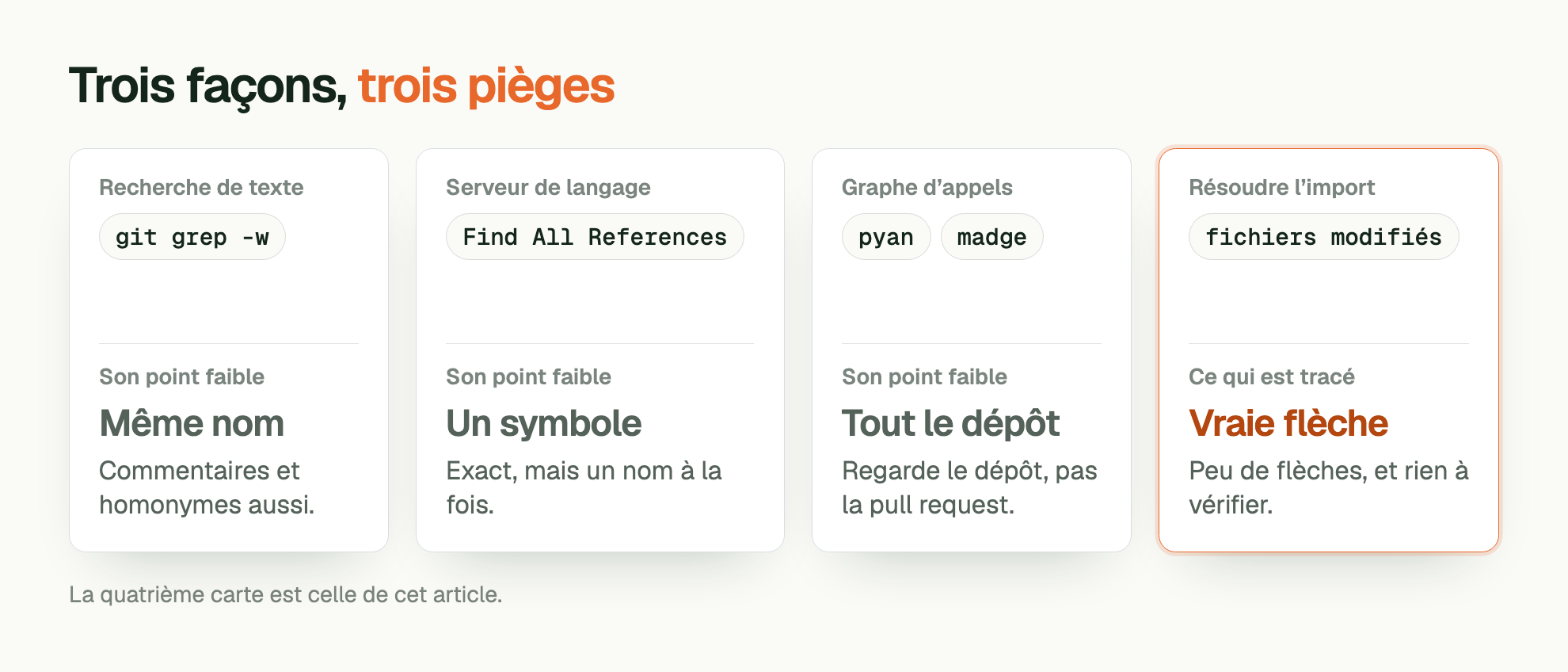The height and width of the screenshot is (672, 1568).
Task: Click the text "Commentaires et homonymes aussi."
Action: (x=207, y=487)
